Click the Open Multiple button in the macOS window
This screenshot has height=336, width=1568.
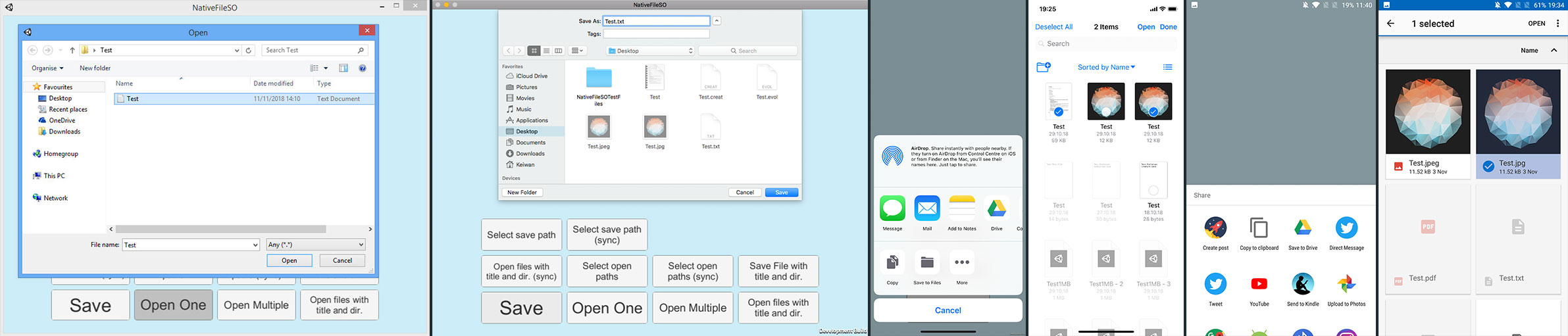693,308
